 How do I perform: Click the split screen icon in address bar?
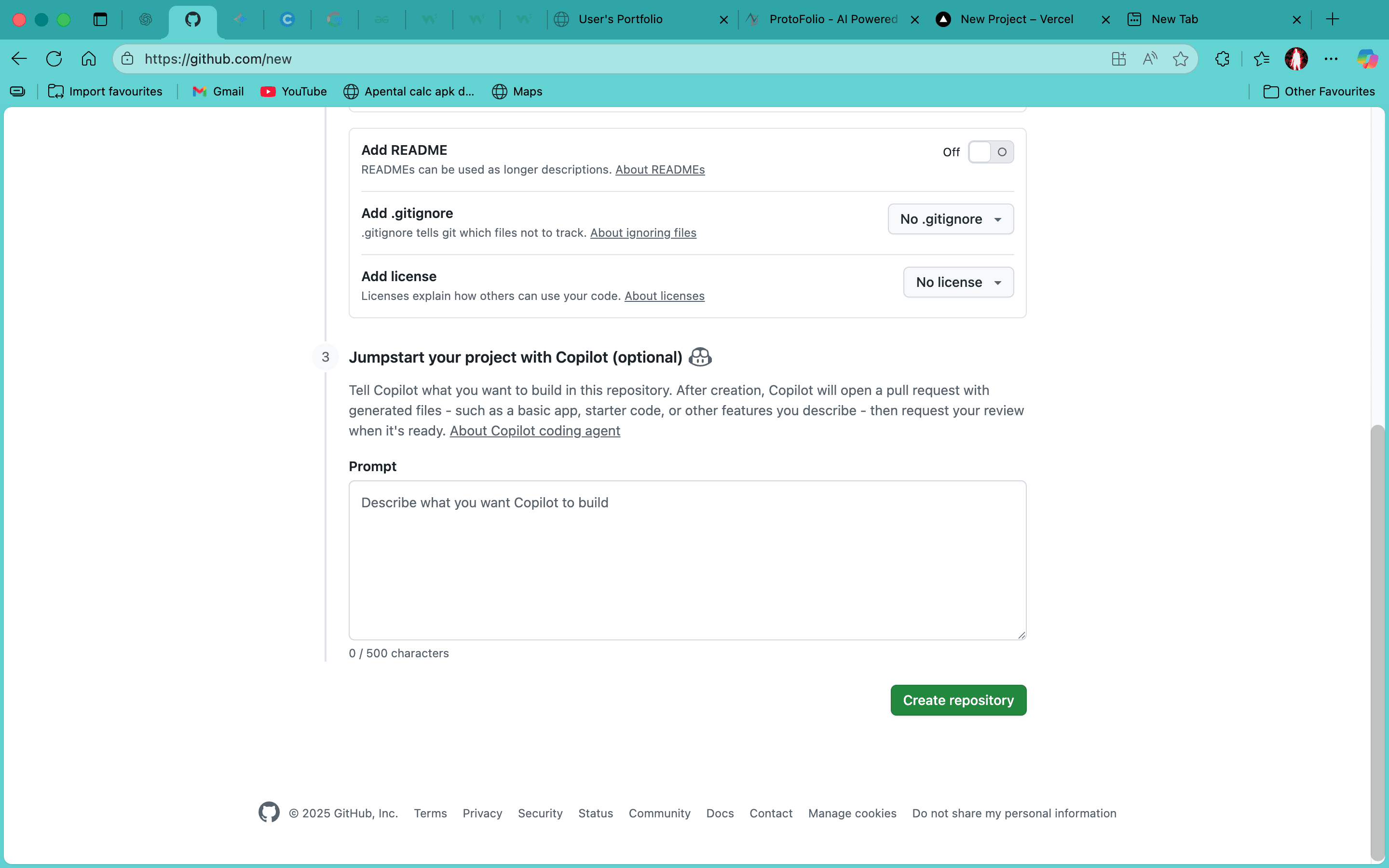pos(1118,58)
